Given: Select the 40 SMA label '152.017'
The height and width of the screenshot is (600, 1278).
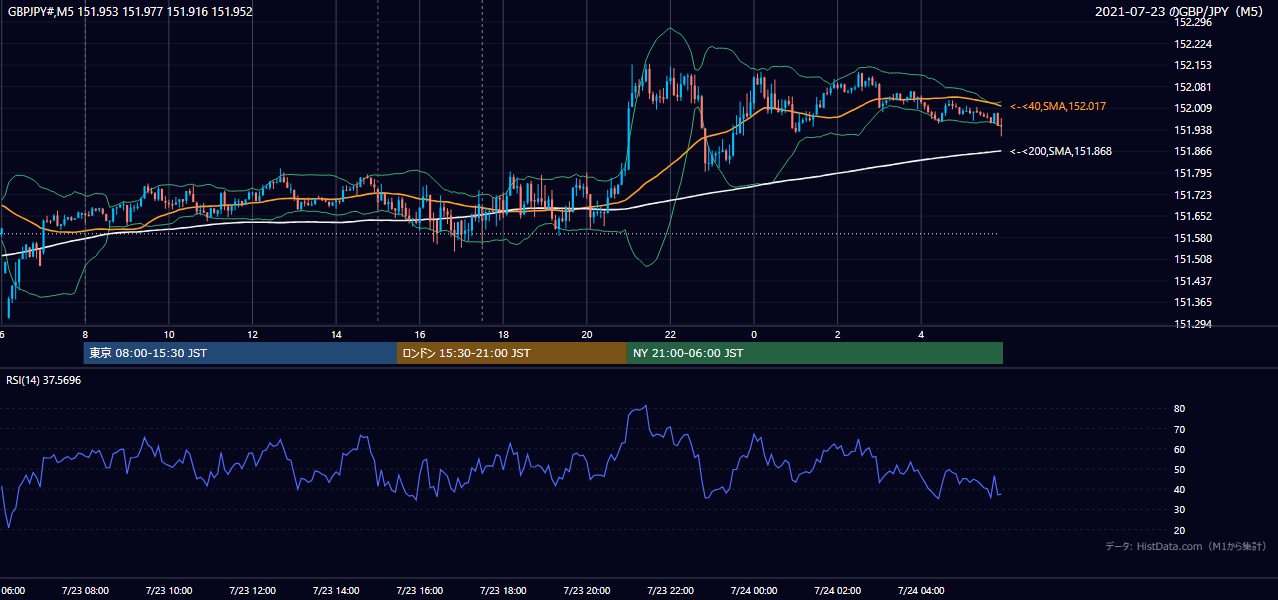Looking at the screenshot, I should (x=1087, y=106).
